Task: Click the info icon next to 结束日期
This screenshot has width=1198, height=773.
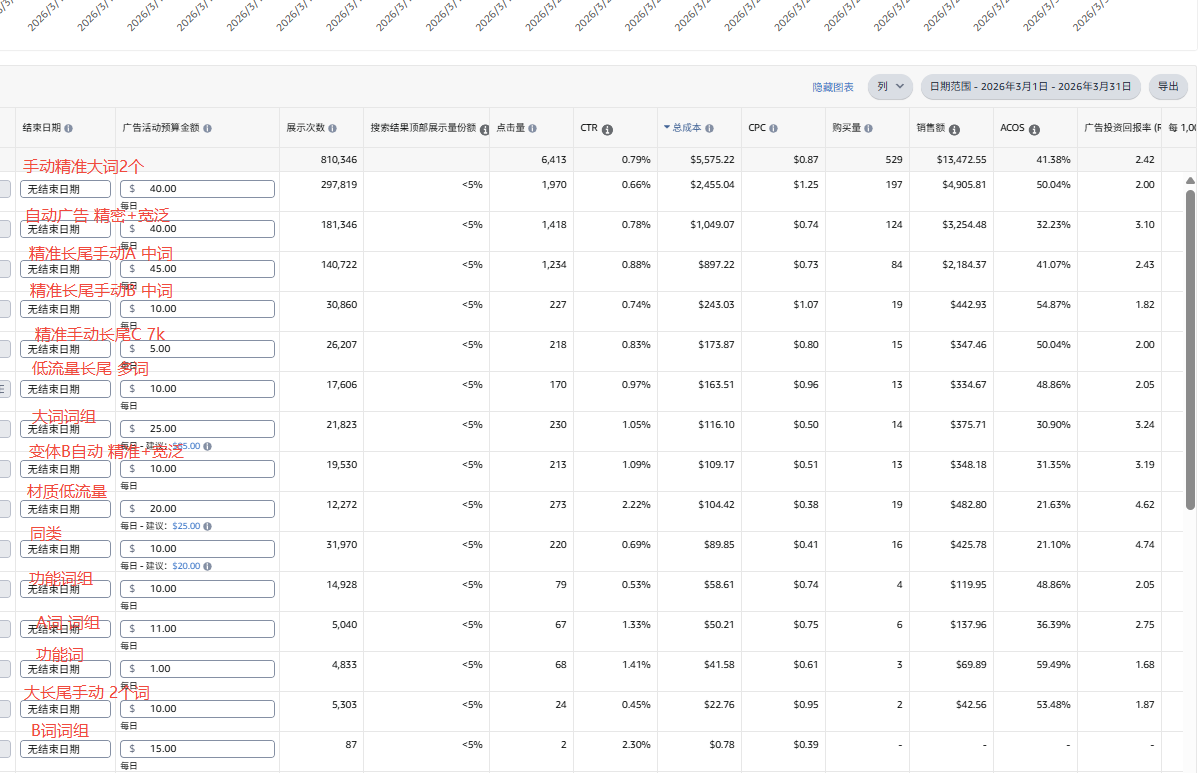Action: coord(69,128)
